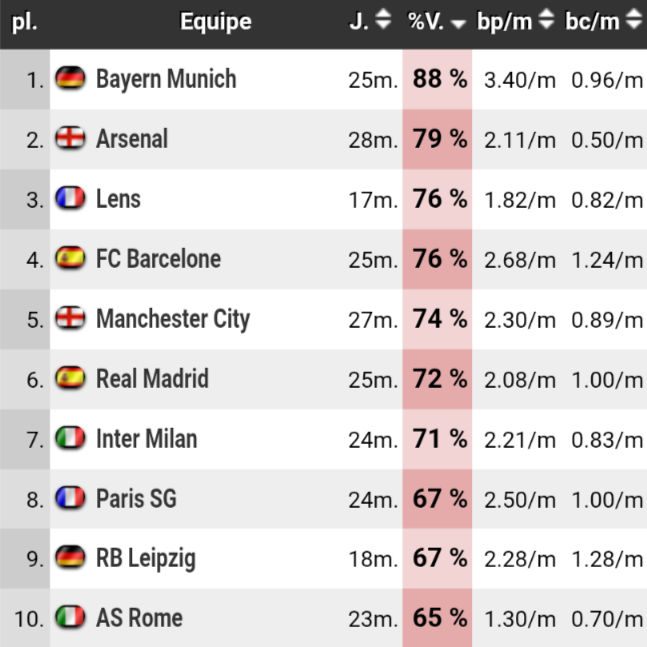Click the German flag beside RB Leipzig
Image resolution: width=647 pixels, height=647 pixels.
(70, 558)
